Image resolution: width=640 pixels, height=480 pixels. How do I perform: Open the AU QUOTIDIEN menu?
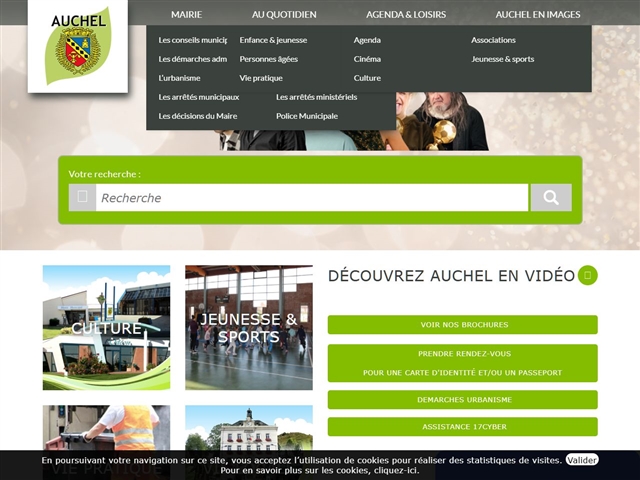tap(284, 15)
